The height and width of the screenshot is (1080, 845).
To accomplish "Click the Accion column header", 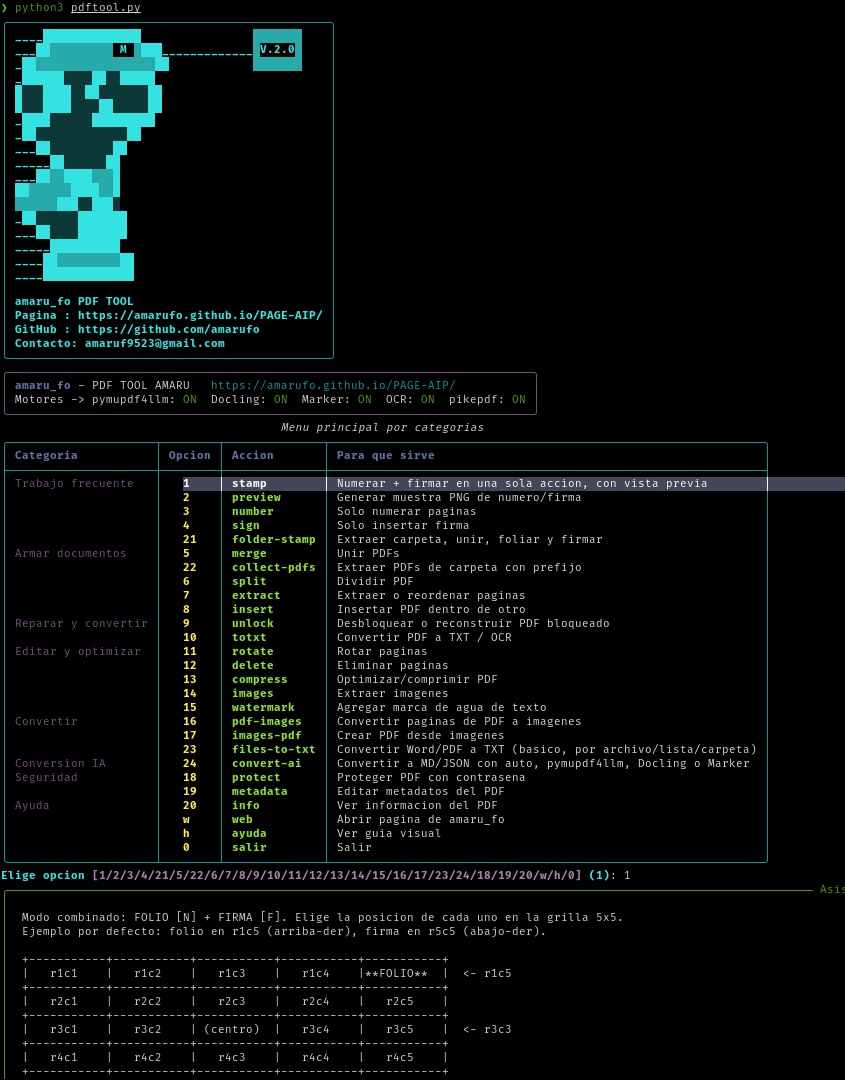I will coord(253,455).
